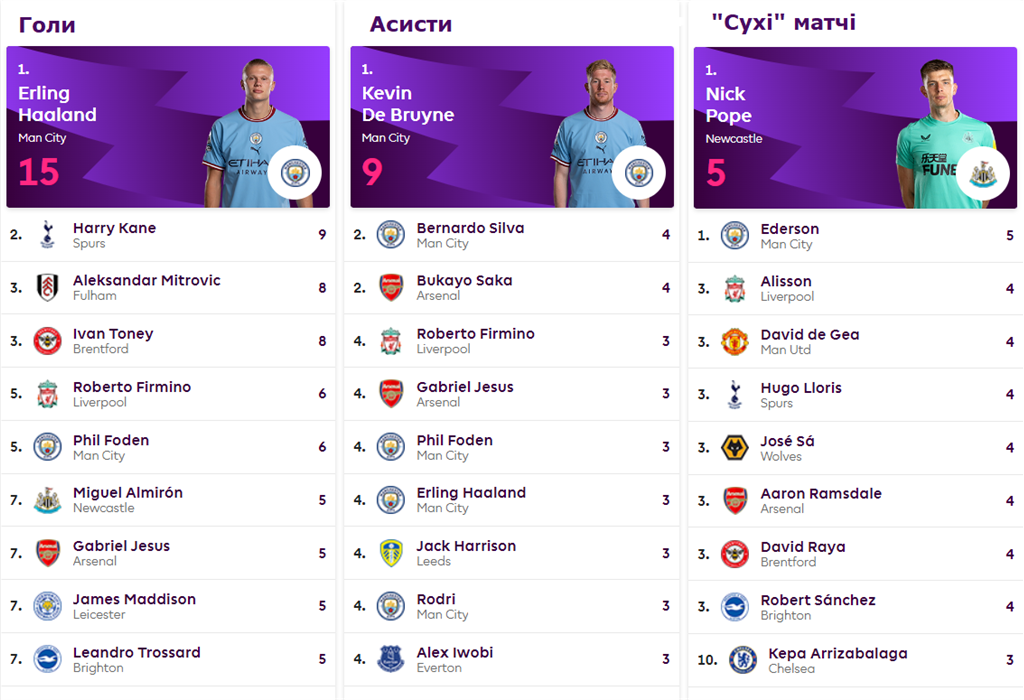Screen dimensions: 1024x700
Task: Select Nick Pope's clean sheets card
Action: point(855,128)
